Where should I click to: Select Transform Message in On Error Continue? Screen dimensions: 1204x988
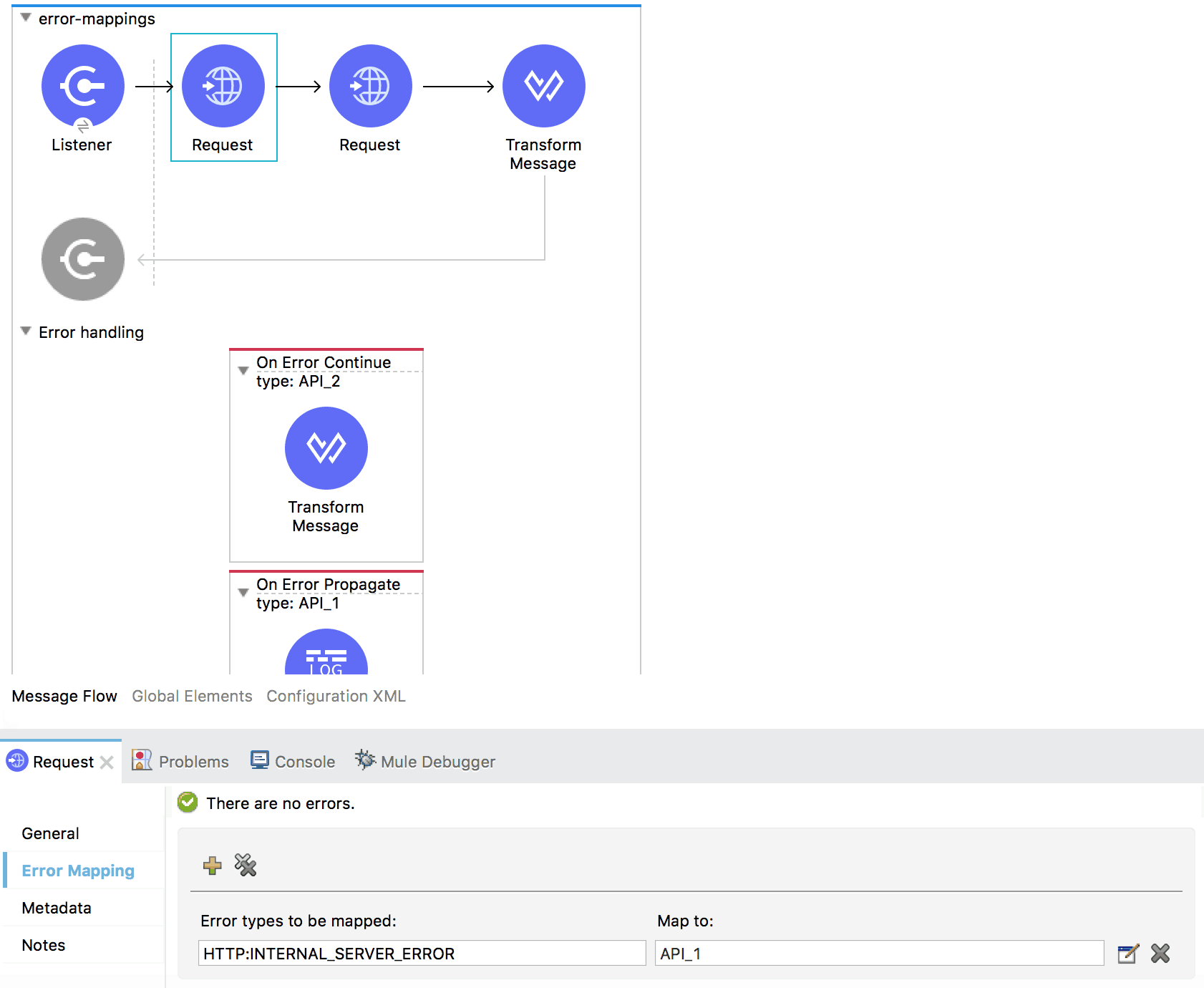pos(326,448)
